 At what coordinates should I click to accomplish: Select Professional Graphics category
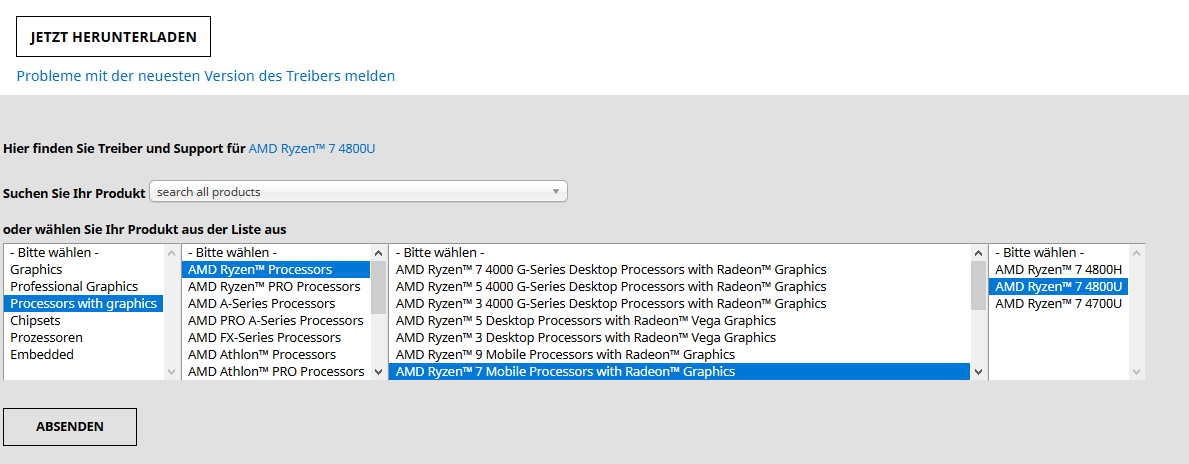pos(83,287)
